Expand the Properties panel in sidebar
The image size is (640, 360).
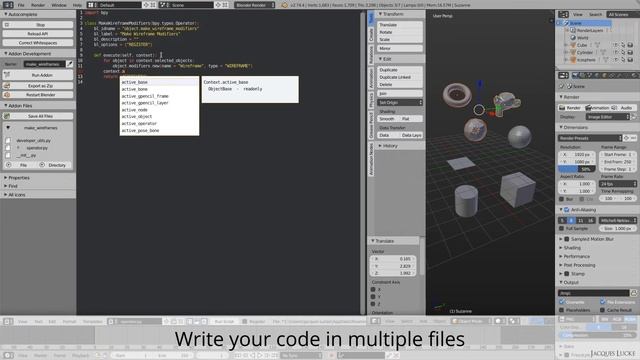pyautogui.click(x=6, y=178)
